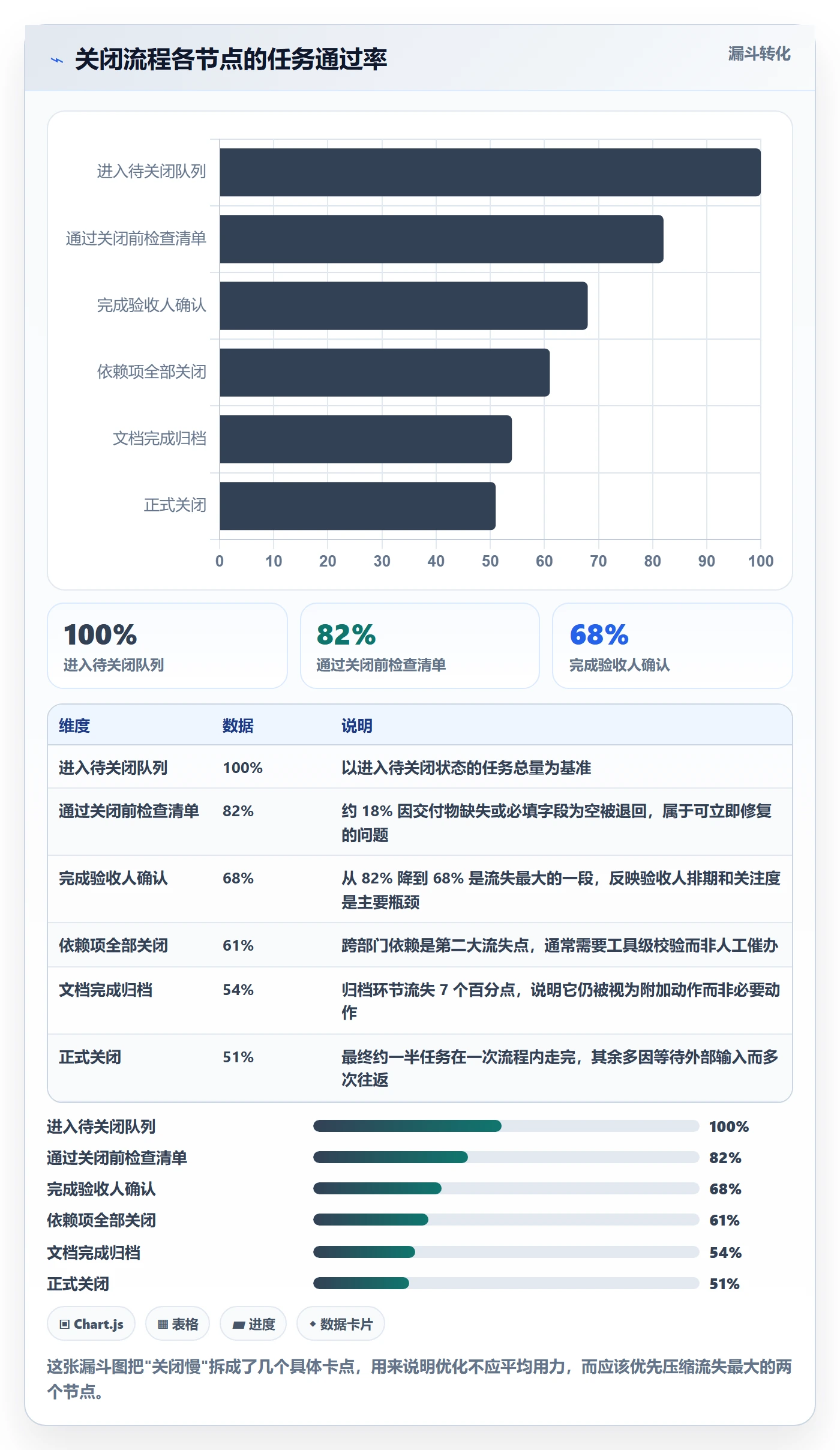Click the 通过关闭前检查清单 progress bar
Viewport: 840px width, 1450px height.
tap(506, 1157)
